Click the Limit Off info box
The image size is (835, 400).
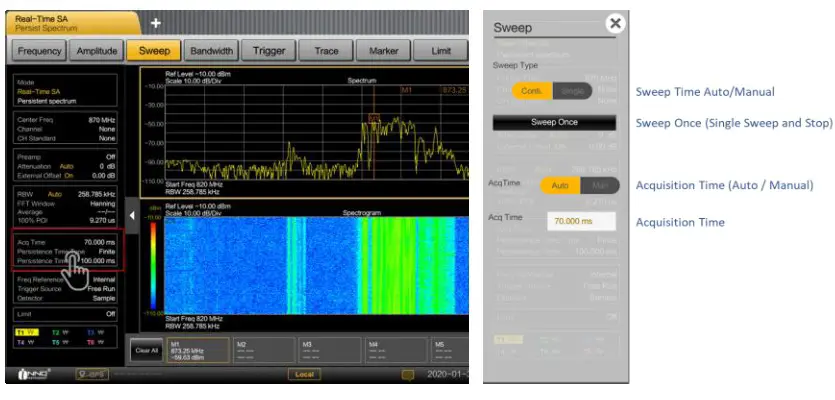coord(66,314)
